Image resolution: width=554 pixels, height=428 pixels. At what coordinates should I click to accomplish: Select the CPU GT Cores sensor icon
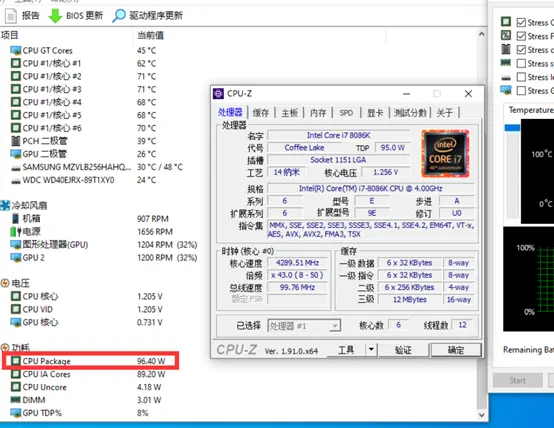coord(16,51)
